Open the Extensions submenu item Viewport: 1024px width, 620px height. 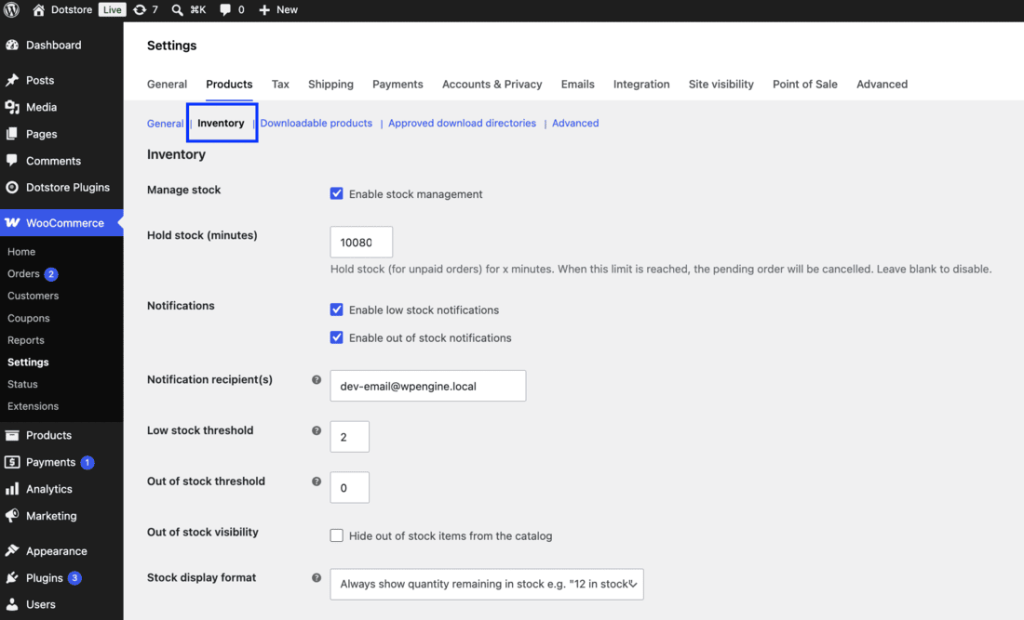33,406
